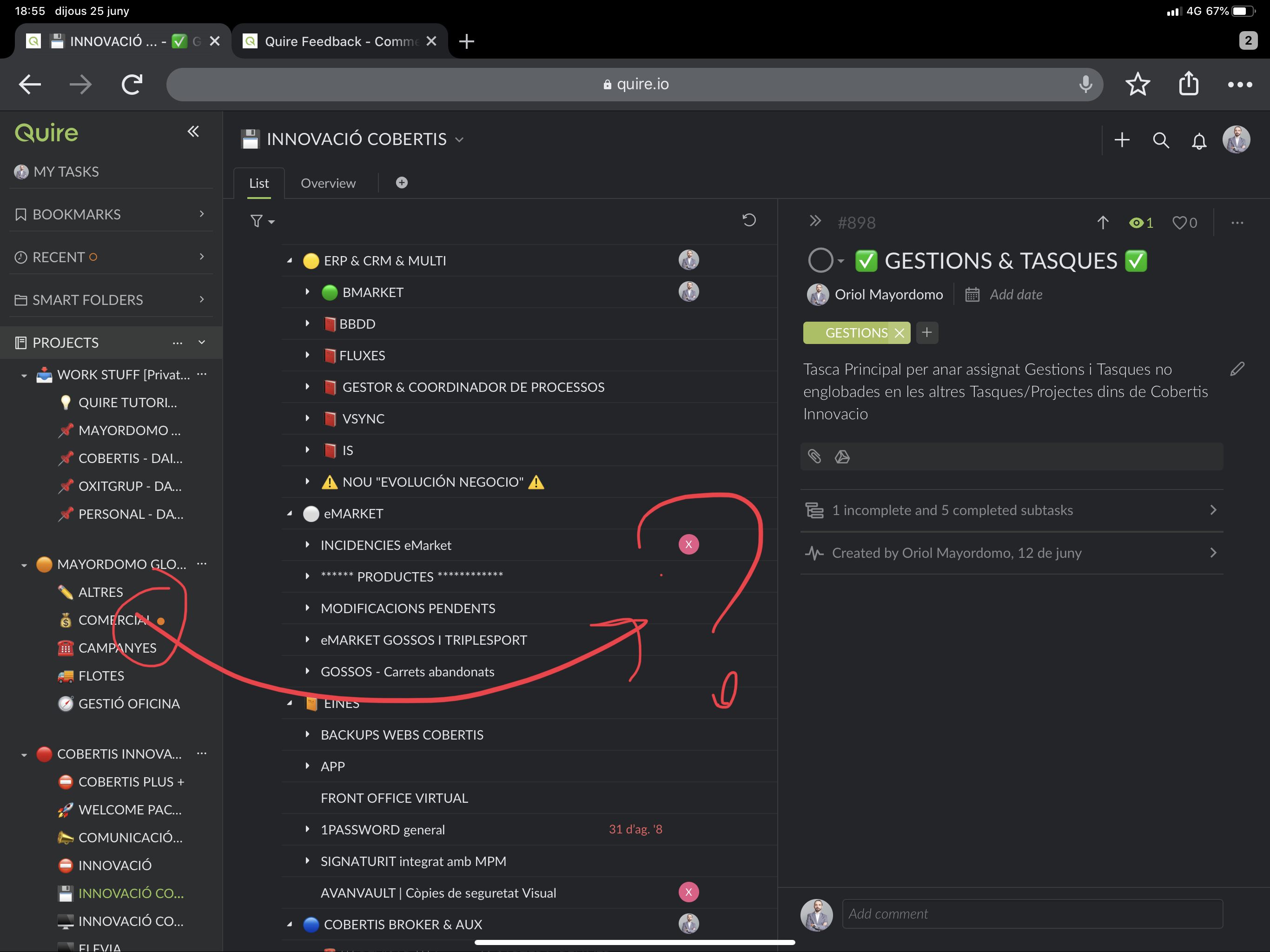Edit task description with pencil icon
This screenshot has width=1270, height=952.
(1237, 369)
